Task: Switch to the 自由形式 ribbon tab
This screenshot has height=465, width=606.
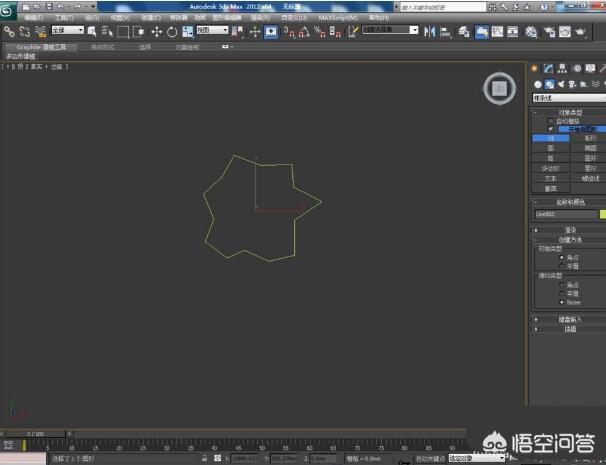Action: [x=104, y=46]
